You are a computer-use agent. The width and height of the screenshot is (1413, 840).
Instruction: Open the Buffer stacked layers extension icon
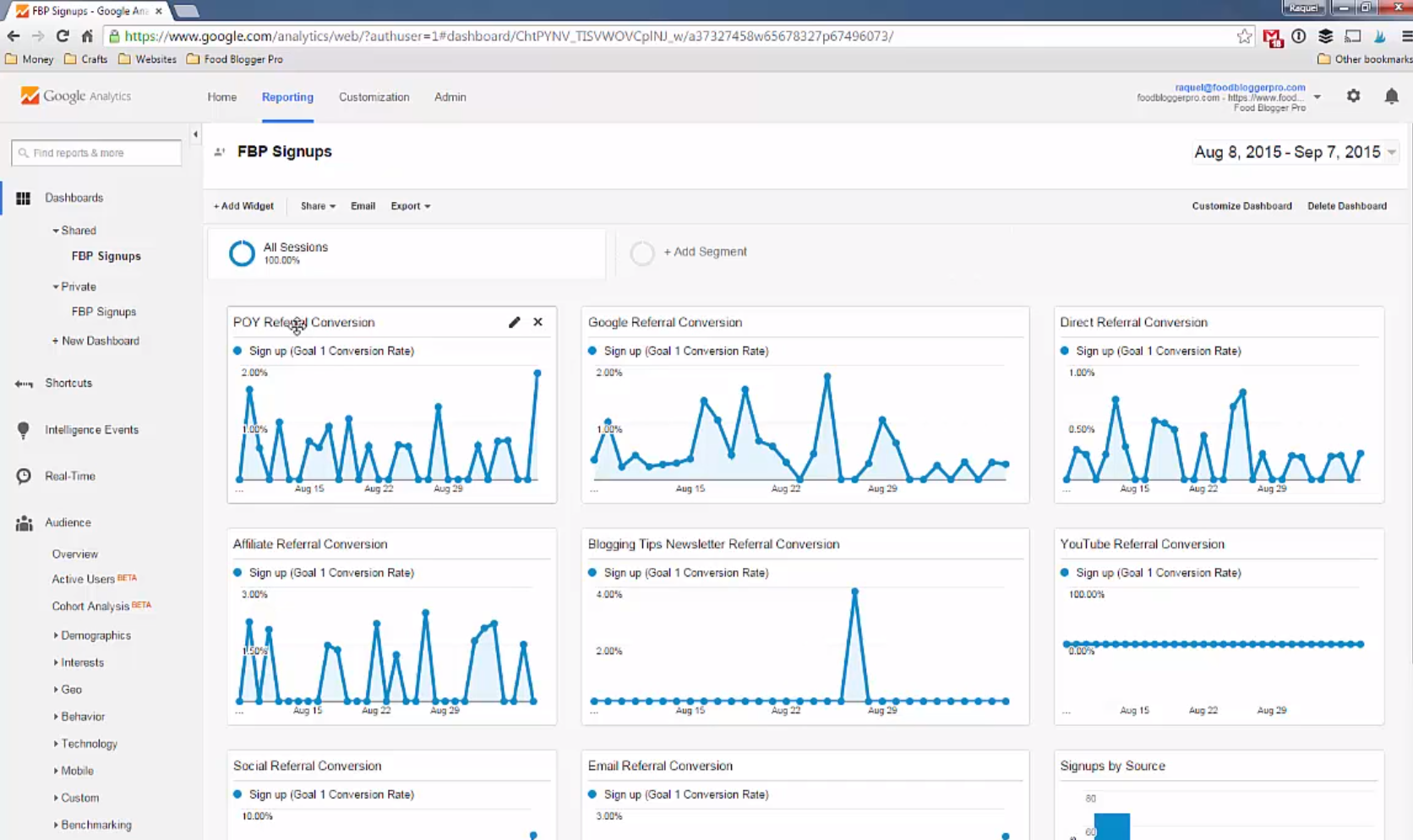click(x=1326, y=36)
